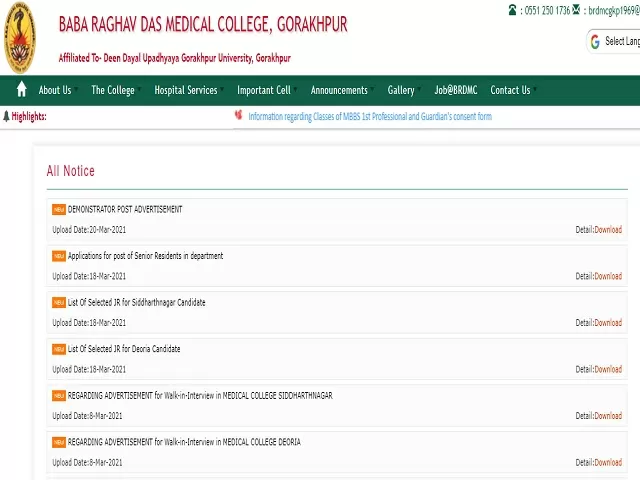Download the Deoria selected JR list
The width and height of the screenshot is (640, 480).
click(x=608, y=369)
